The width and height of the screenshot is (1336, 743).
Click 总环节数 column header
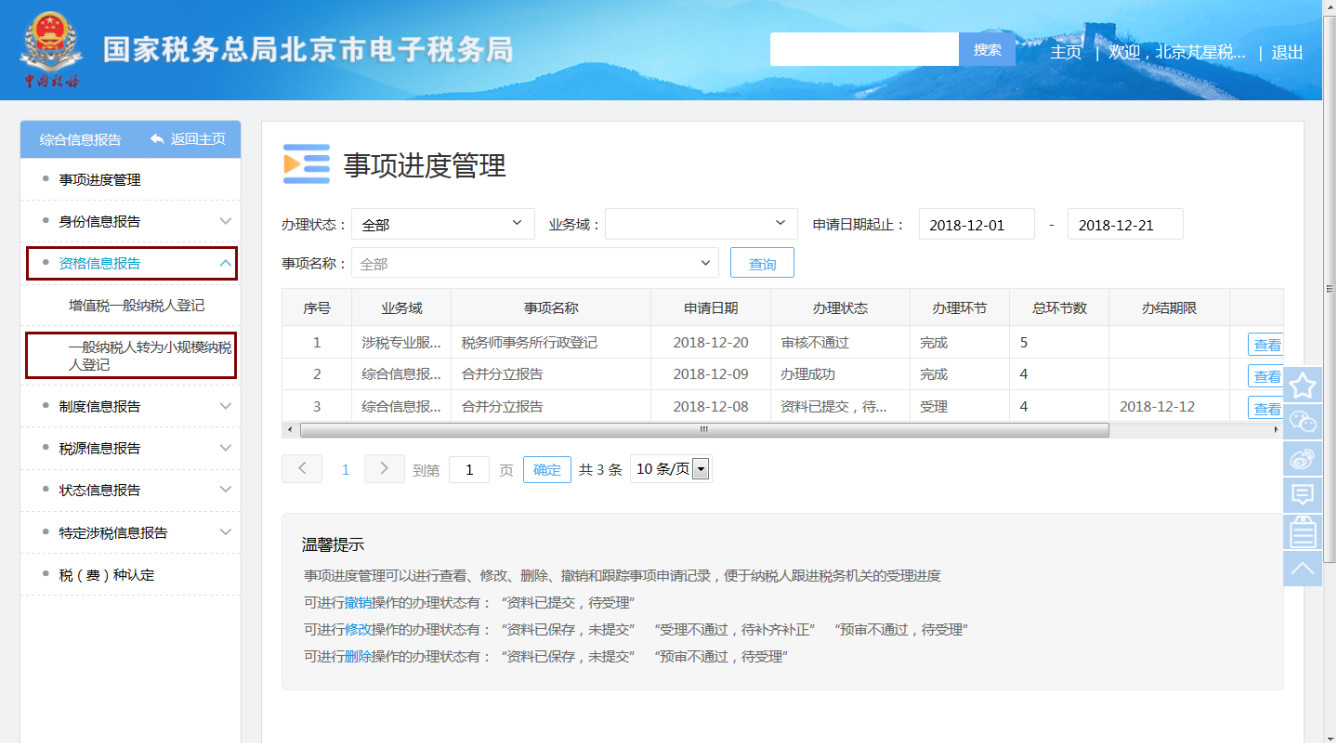click(1059, 308)
